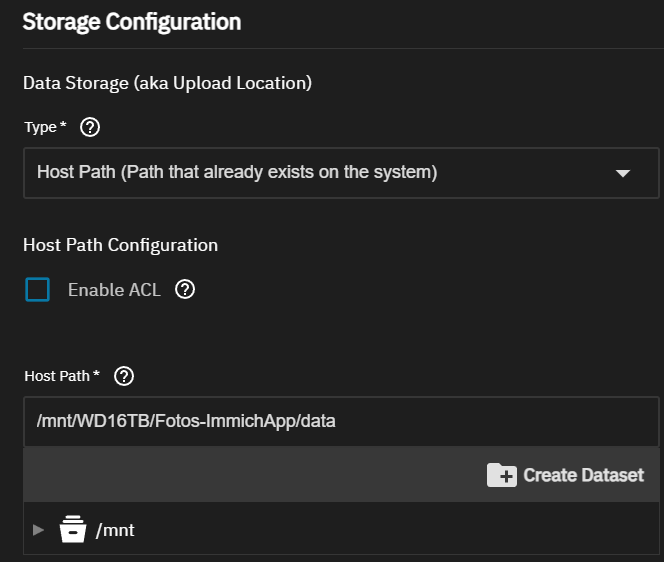This screenshot has width=664, height=562.
Task: Click the Host Path field label
Action: click(x=61, y=376)
